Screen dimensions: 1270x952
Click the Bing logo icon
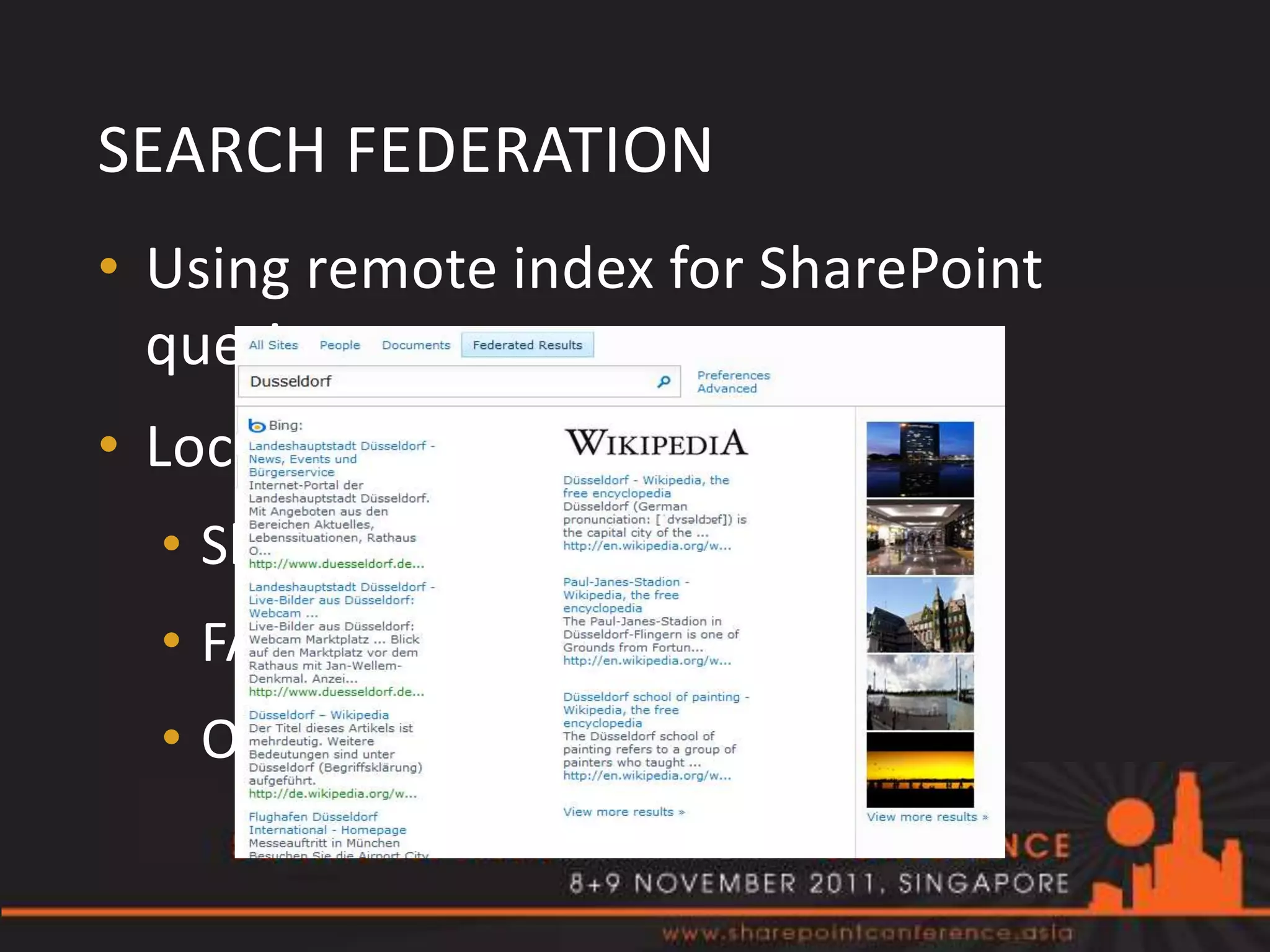[x=257, y=425]
